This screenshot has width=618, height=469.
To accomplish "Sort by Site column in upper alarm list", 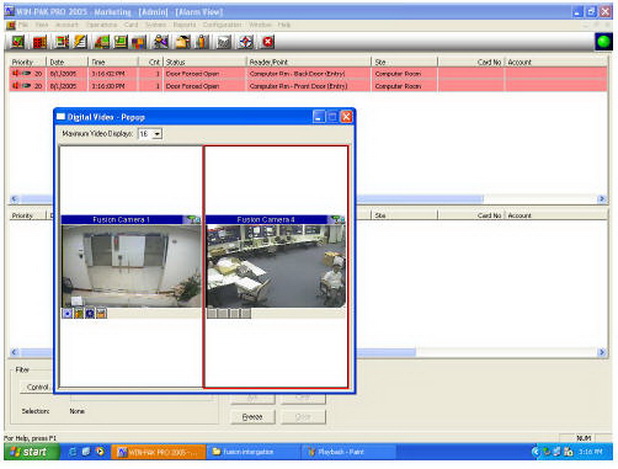I will (404, 62).
